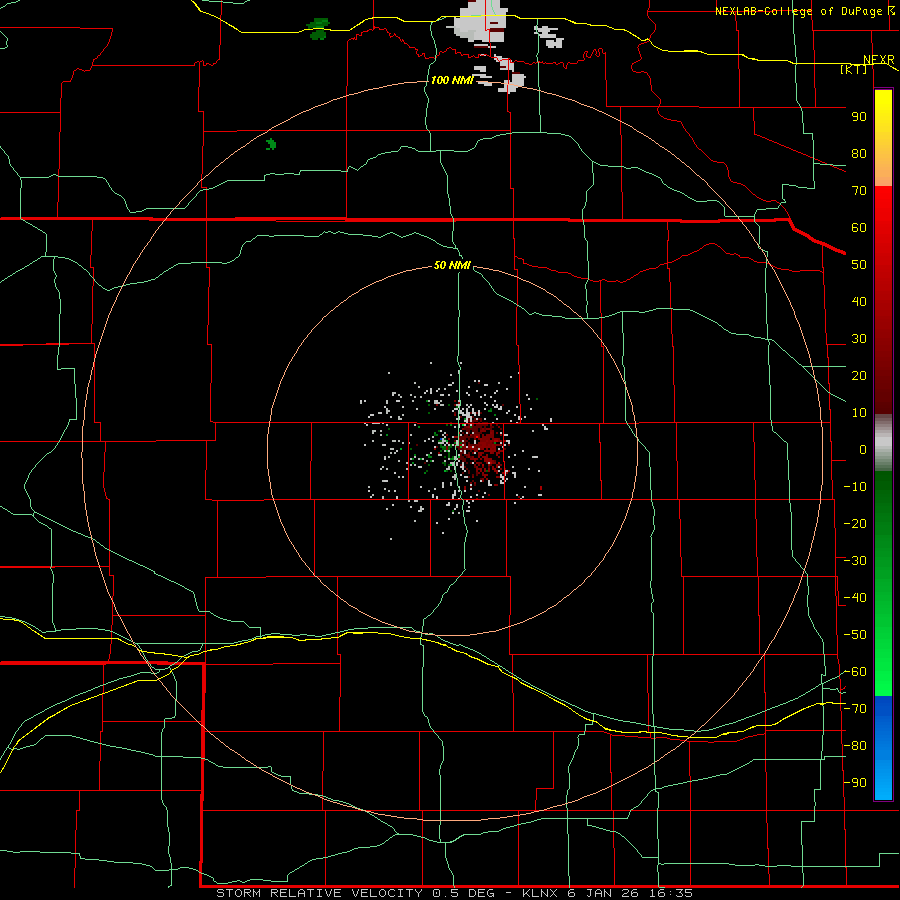Click the -30 value on velocity scale
The height and width of the screenshot is (900, 900).
point(855,561)
